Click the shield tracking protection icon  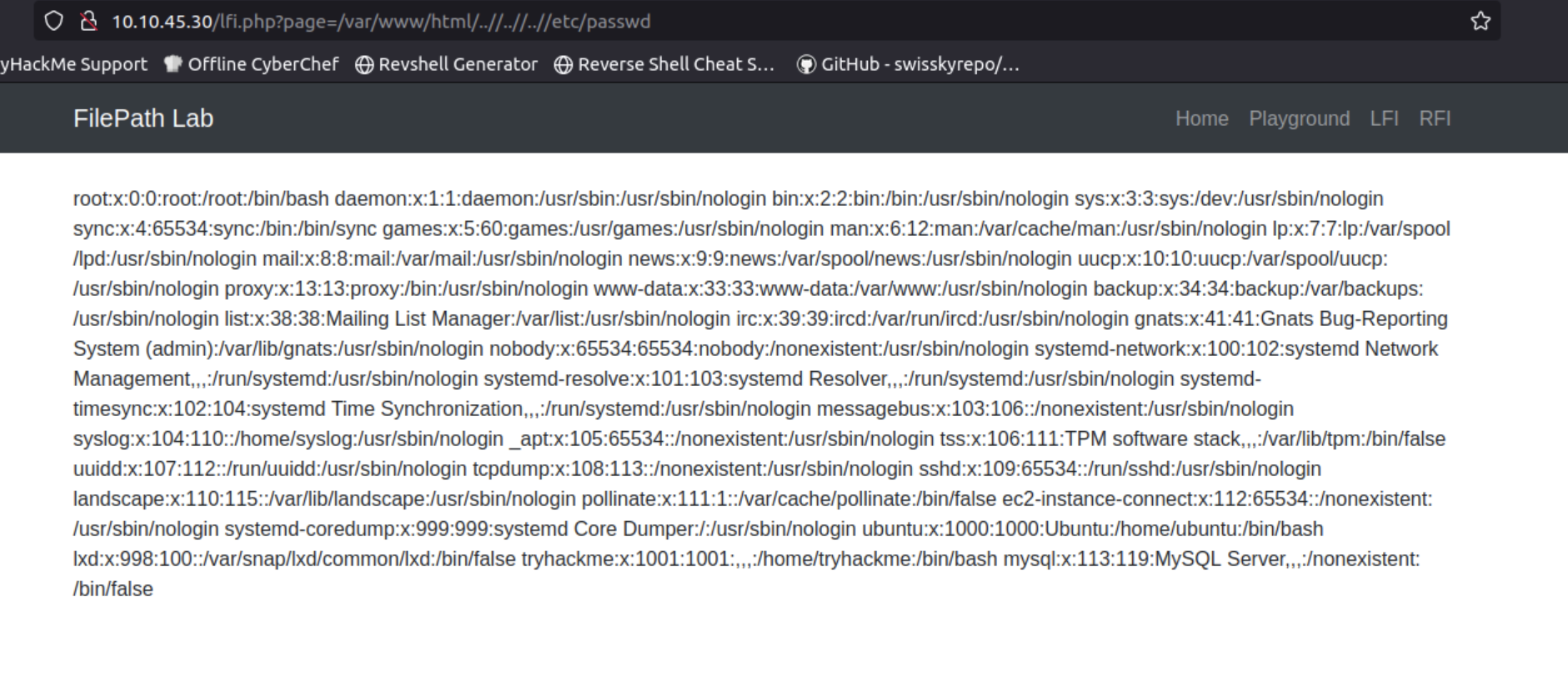(x=53, y=21)
